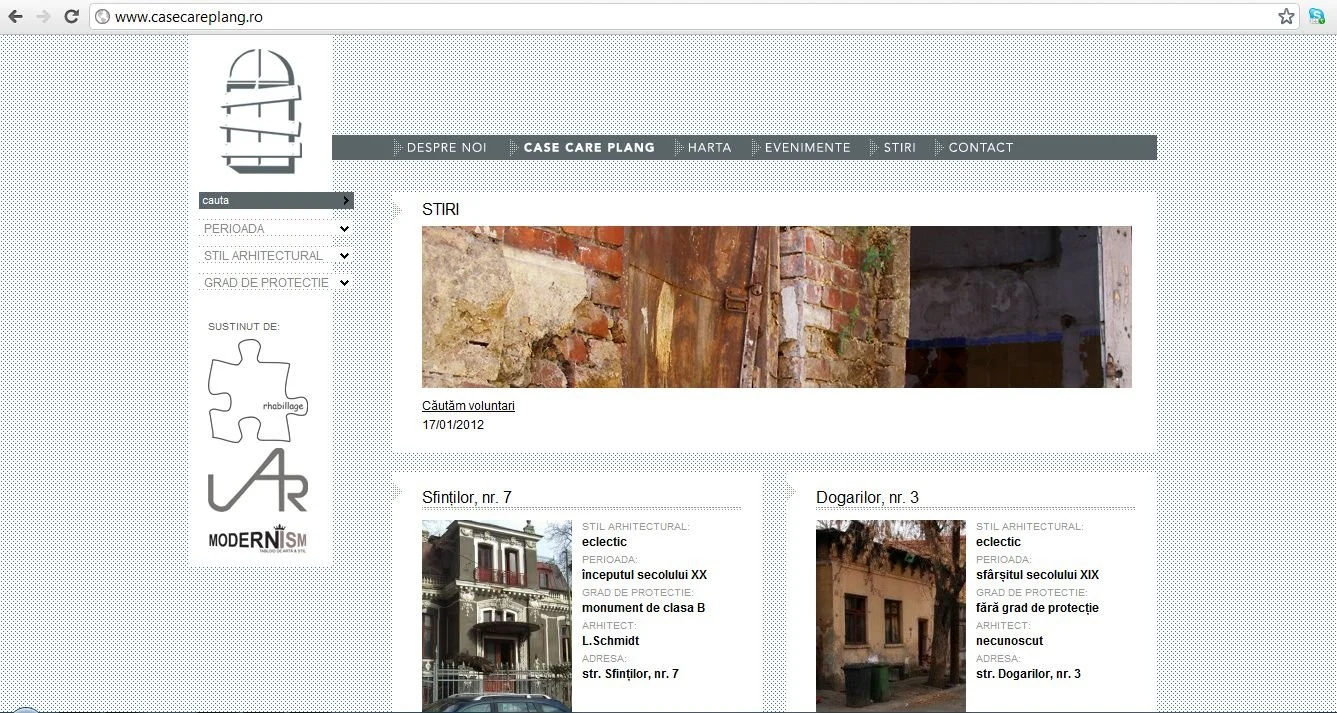This screenshot has width=1337, height=713.
Task: Click the address bar URL
Action: pyautogui.click(x=189, y=17)
